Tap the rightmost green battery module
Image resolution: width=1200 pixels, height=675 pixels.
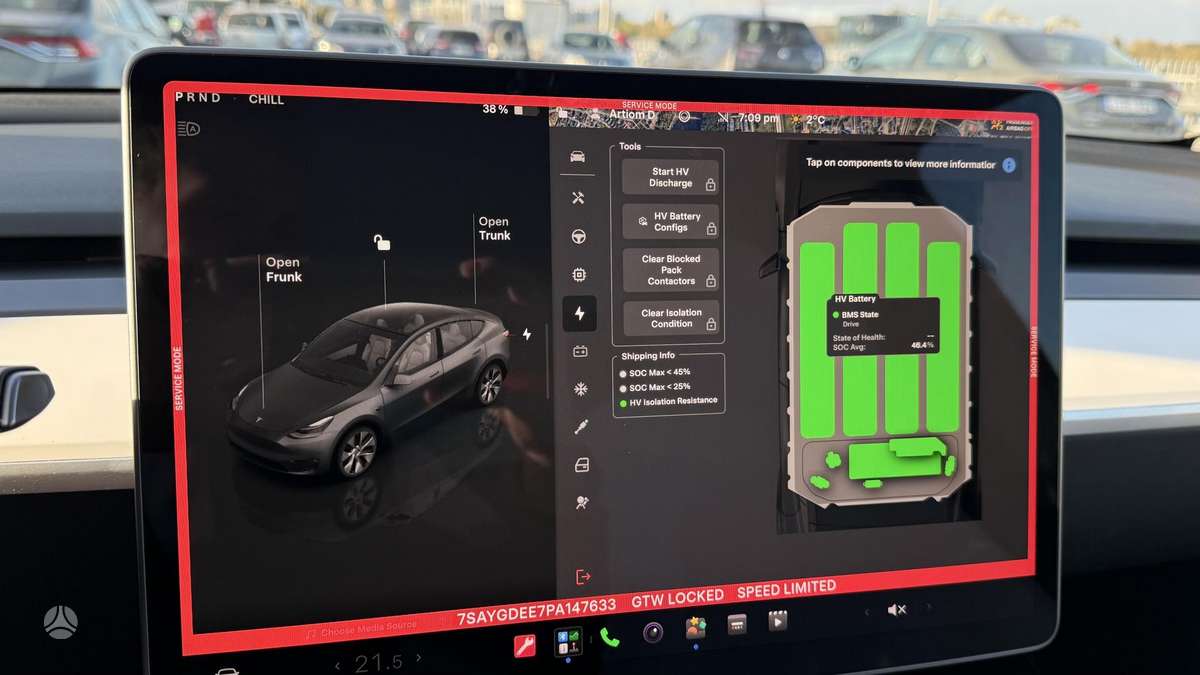[943, 337]
